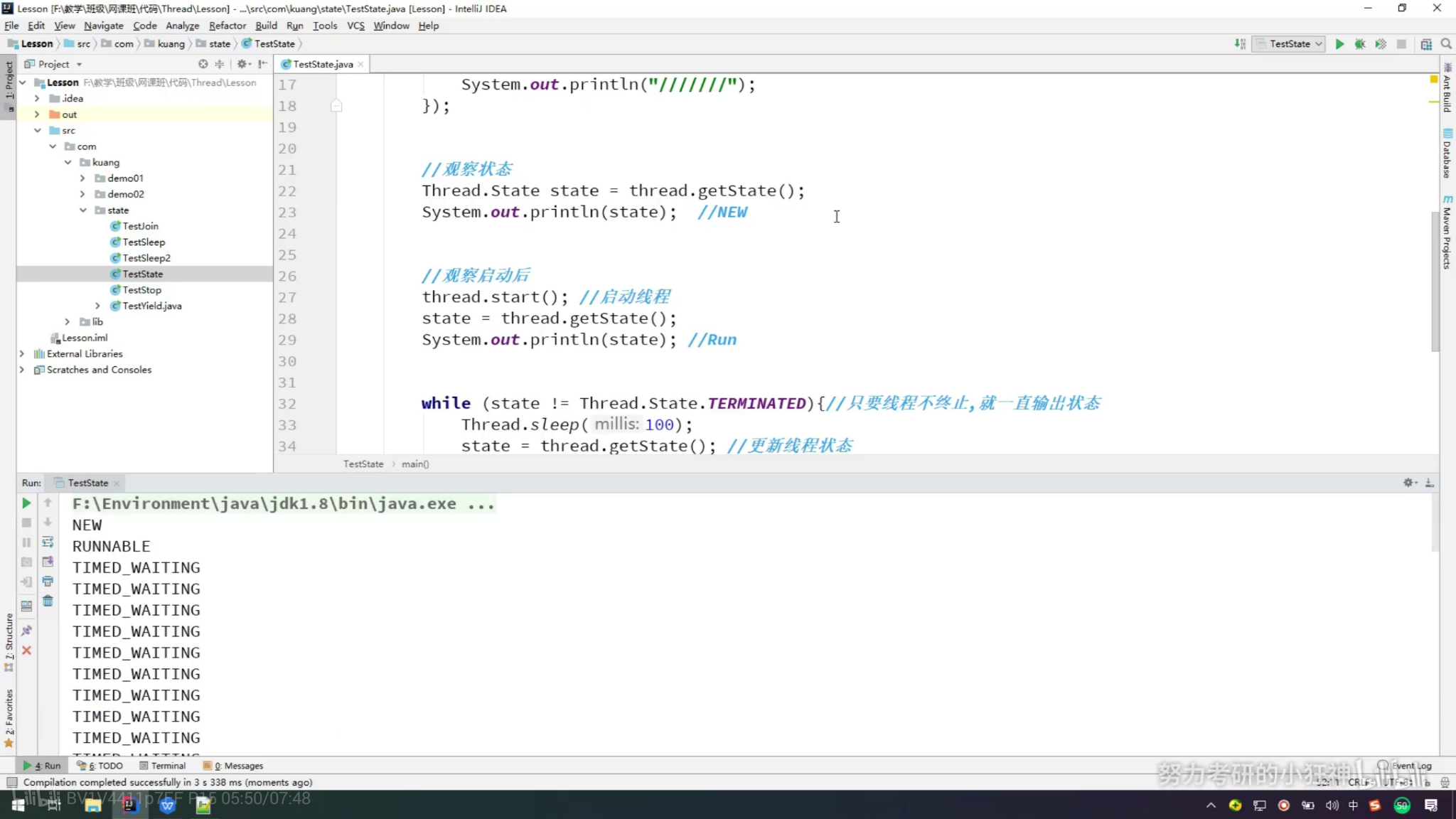Click the Exit arrow icon in Run panel
This screenshot has width=1456, height=819.
point(26,582)
